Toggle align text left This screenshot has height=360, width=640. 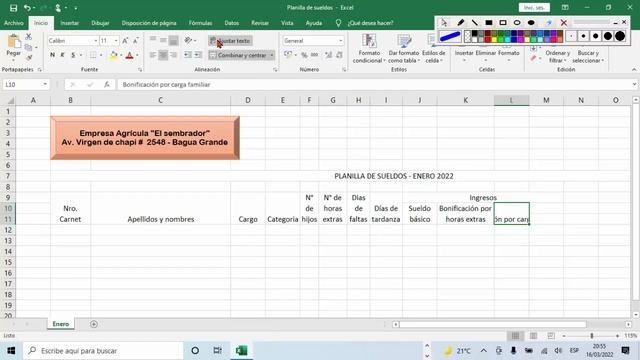pos(153,55)
